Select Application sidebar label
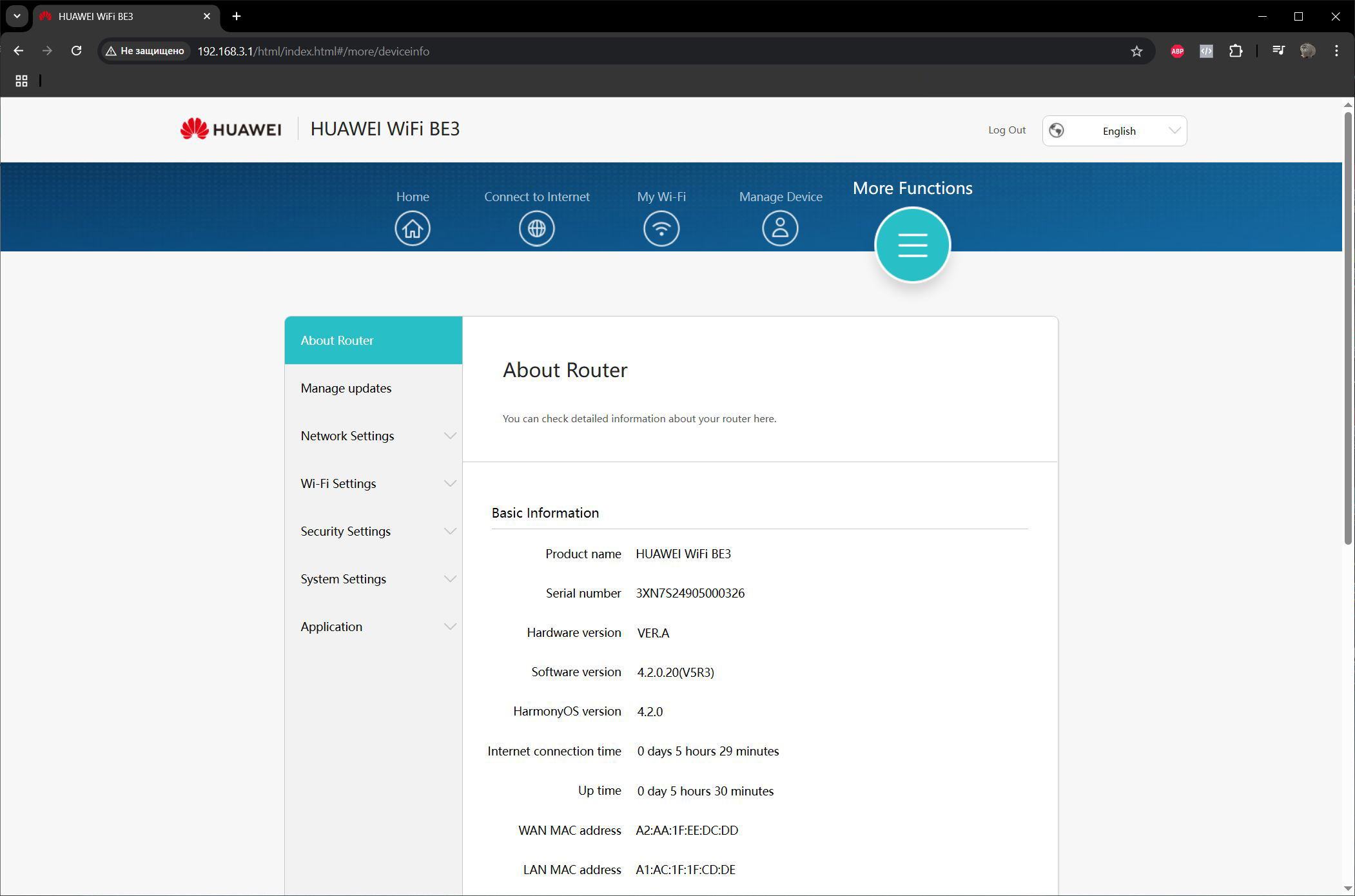 tap(331, 627)
